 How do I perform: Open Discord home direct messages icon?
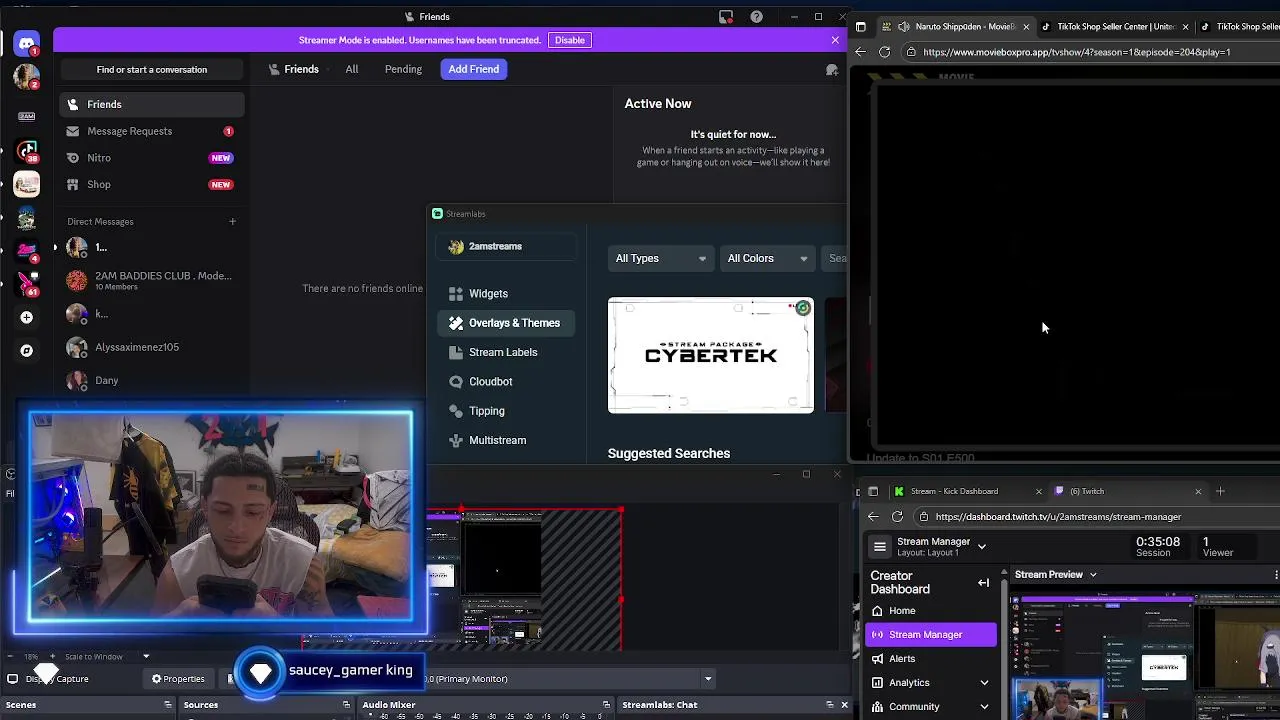(27, 44)
